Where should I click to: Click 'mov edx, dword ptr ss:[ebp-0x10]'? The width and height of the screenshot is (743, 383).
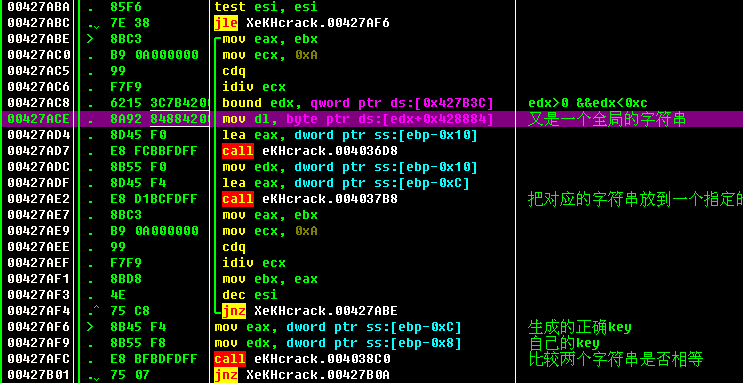tap(350, 167)
